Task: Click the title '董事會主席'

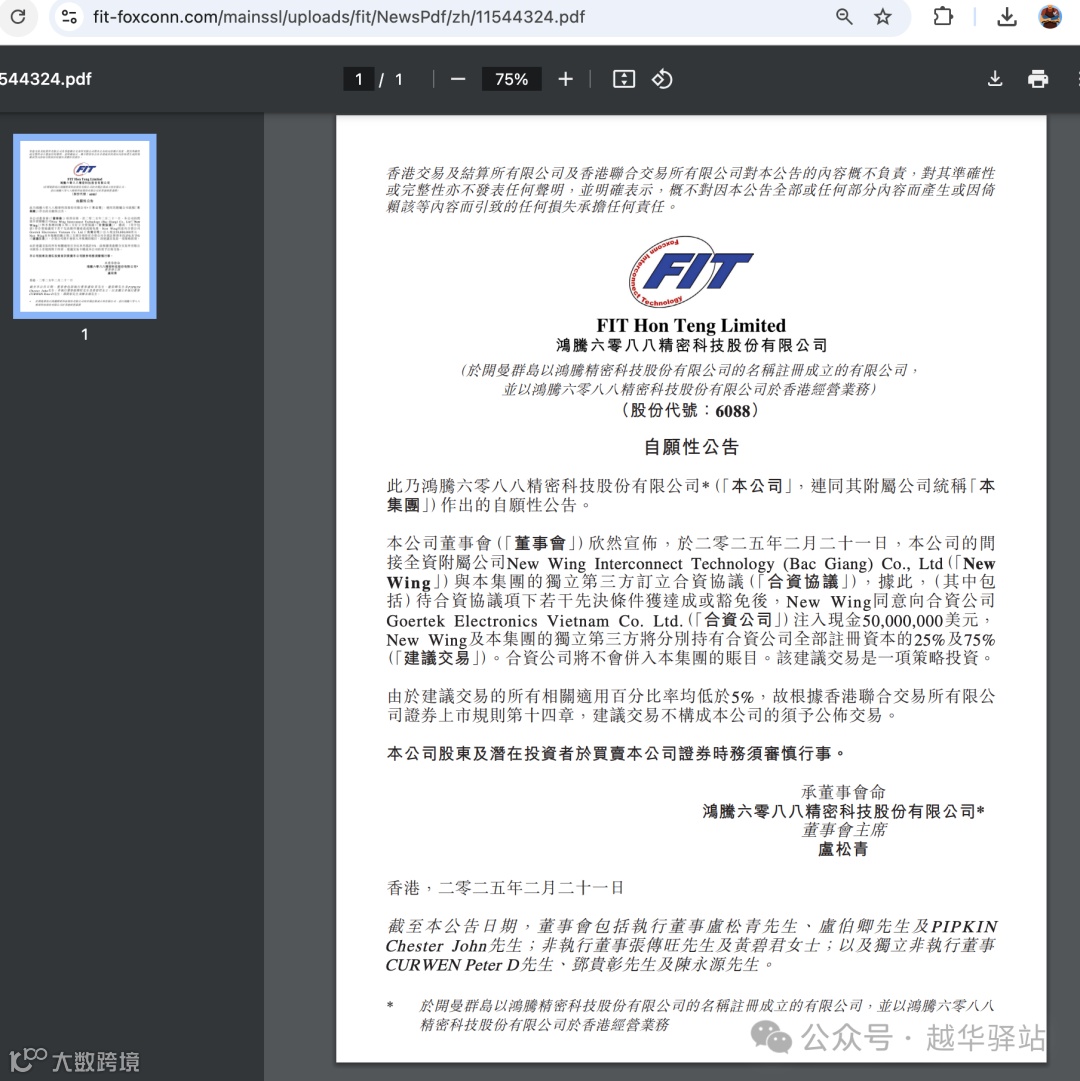Action: [x=844, y=830]
